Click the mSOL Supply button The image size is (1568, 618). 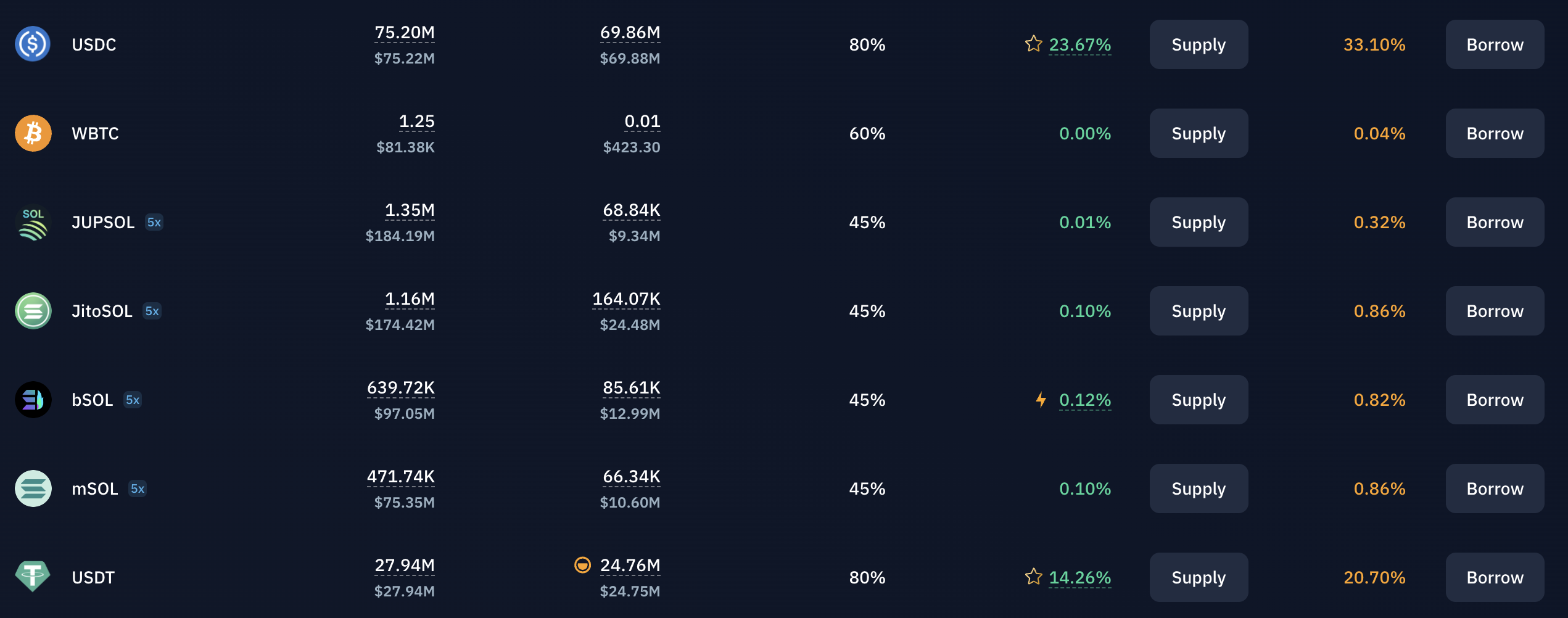1199,488
